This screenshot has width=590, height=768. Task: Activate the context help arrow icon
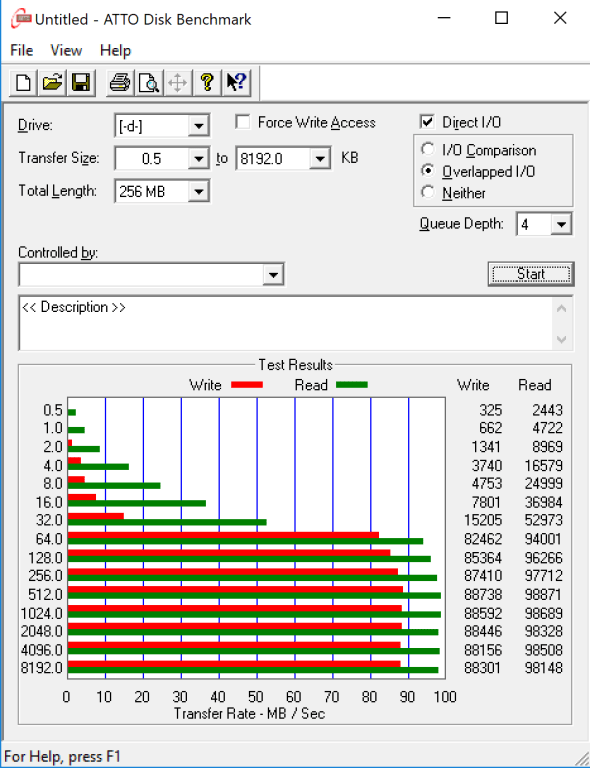(x=236, y=82)
